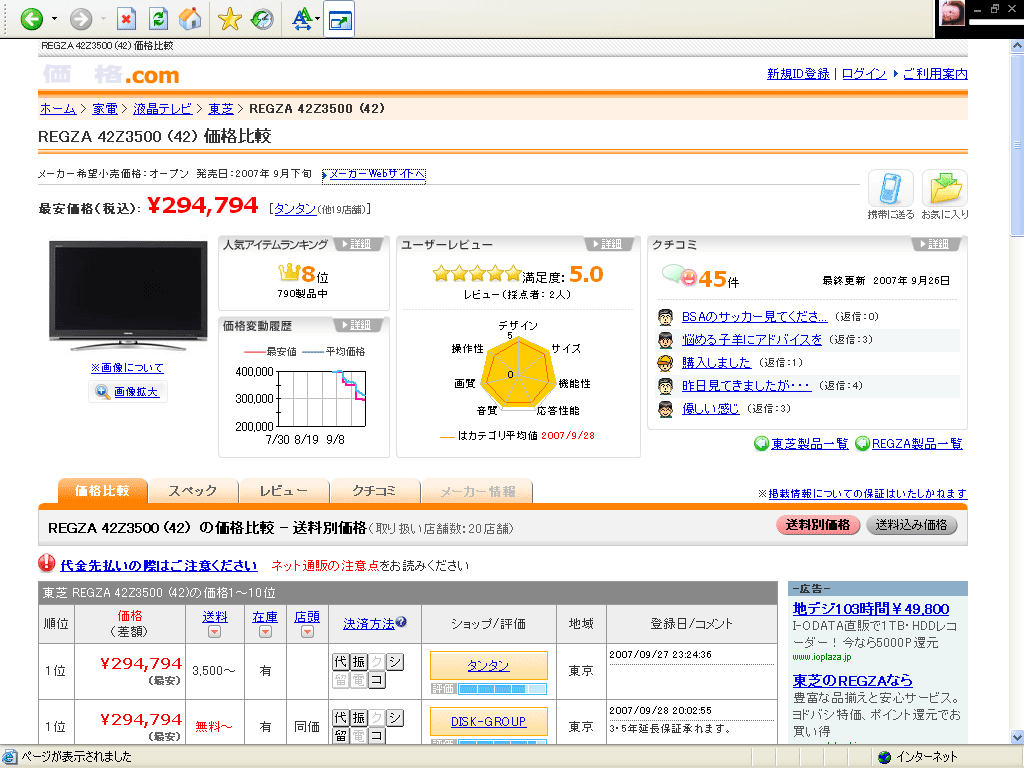Click face icon beside 優しい感じ
The height and width of the screenshot is (768, 1024).
point(665,409)
